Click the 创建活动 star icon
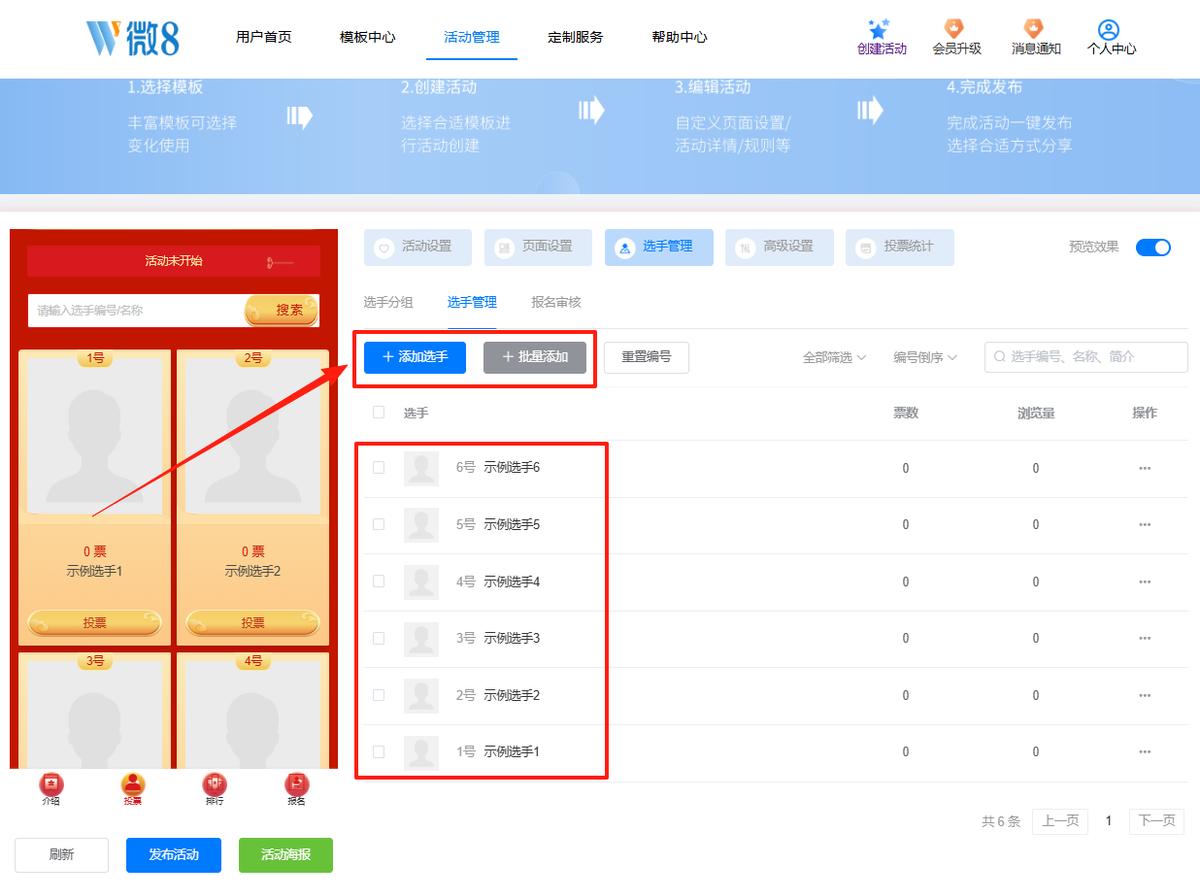The height and width of the screenshot is (896, 1200). pos(880,29)
